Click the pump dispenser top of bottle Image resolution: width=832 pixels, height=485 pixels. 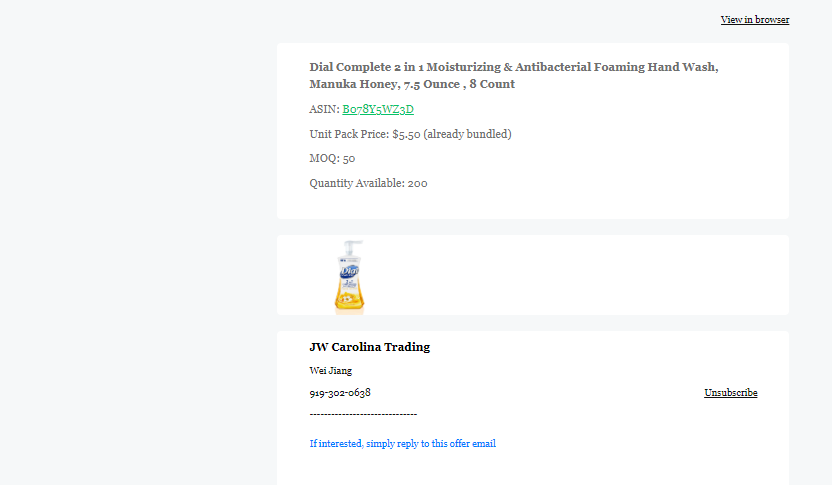tap(353, 247)
